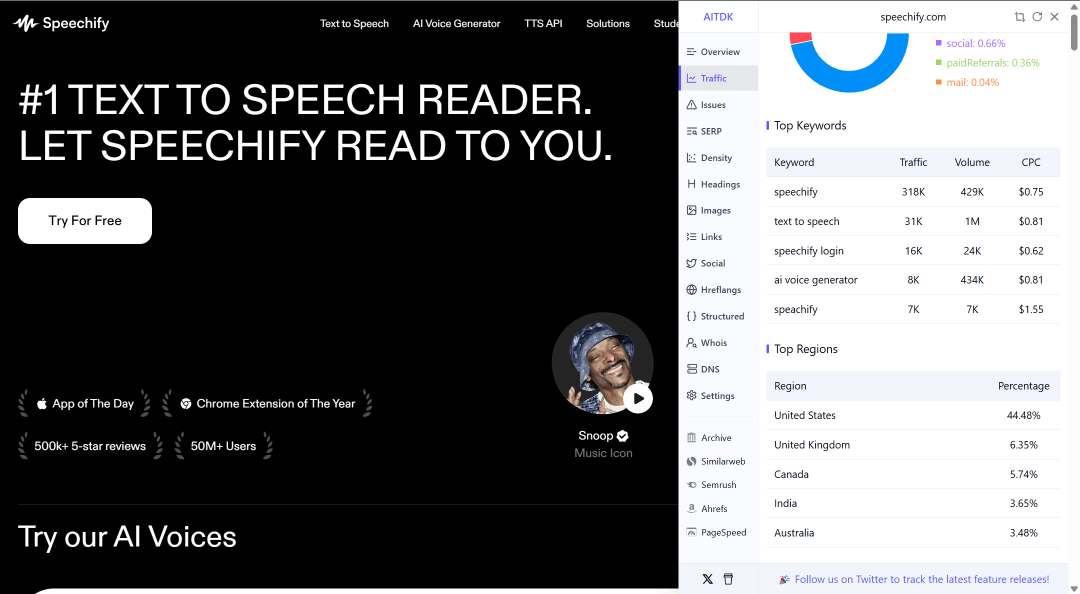Viewport: 1080px width, 594px height.
Task: Click the paidReferrals 0.36% legend entry
Action: pyautogui.click(x=988, y=63)
